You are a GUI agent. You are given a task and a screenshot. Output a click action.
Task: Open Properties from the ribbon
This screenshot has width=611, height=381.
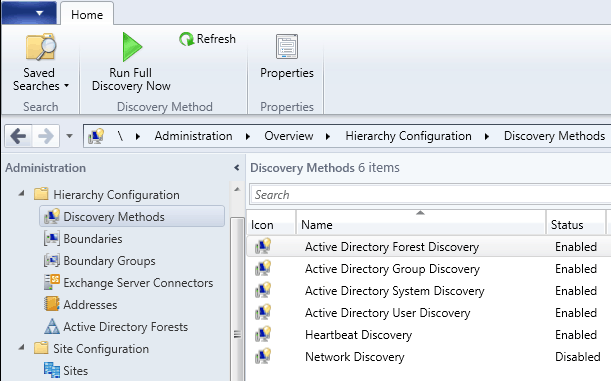click(x=287, y=57)
